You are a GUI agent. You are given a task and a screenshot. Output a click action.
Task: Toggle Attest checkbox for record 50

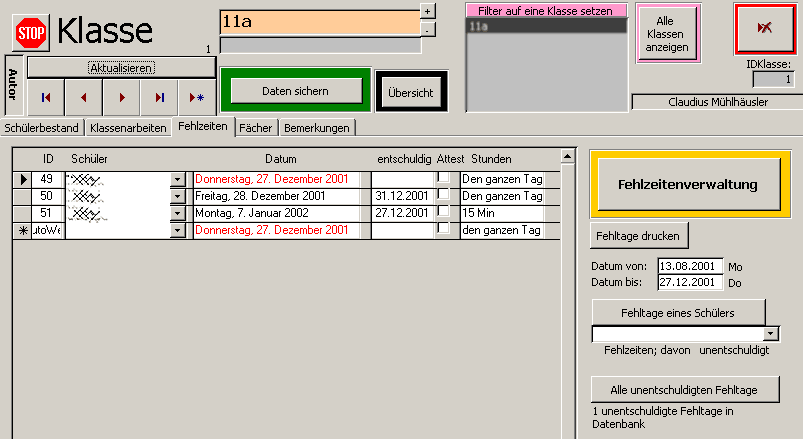click(x=442, y=196)
